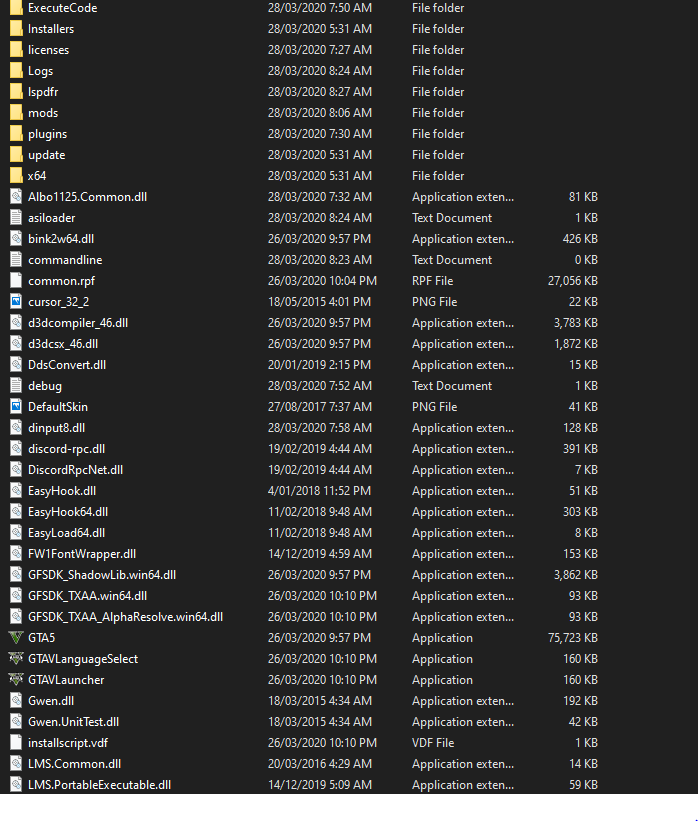Click the 27,056 KB size of common.rpf
Screen dimensions: 698x821
573,281
